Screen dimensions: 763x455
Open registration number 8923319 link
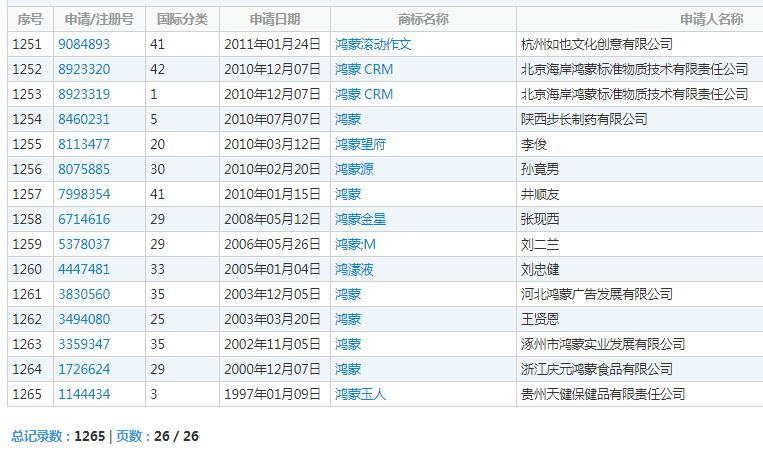click(x=84, y=94)
